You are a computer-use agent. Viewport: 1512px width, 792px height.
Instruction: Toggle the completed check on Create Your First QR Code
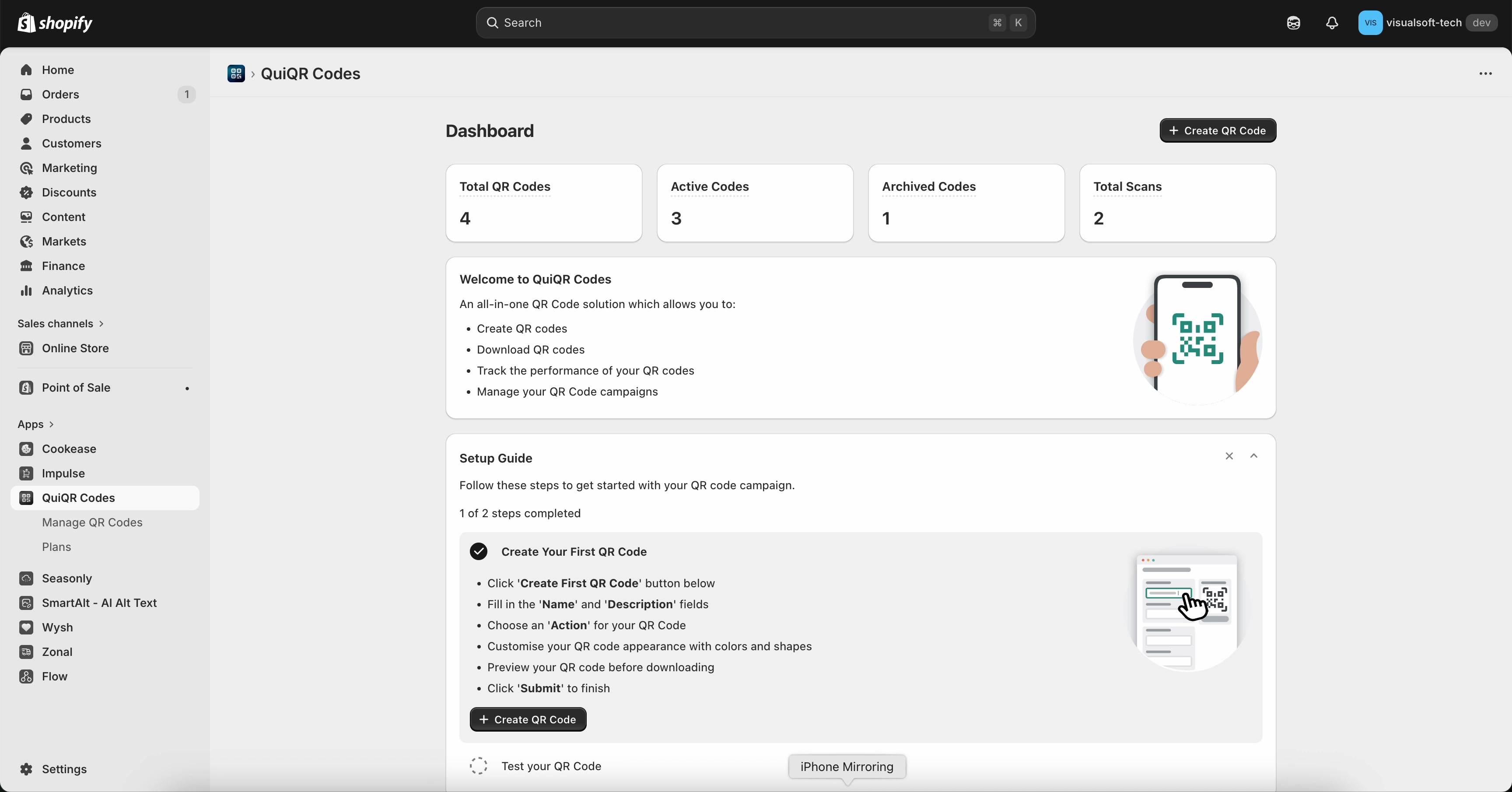[478, 551]
